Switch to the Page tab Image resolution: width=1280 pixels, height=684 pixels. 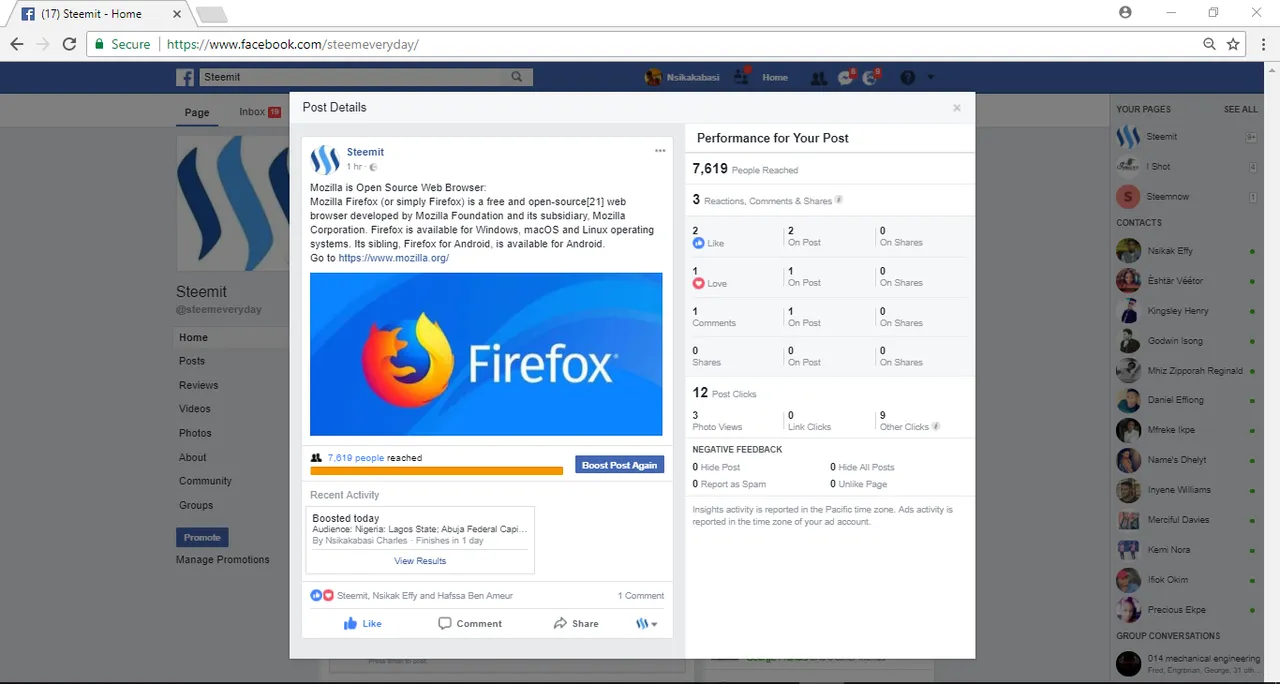pos(197,112)
